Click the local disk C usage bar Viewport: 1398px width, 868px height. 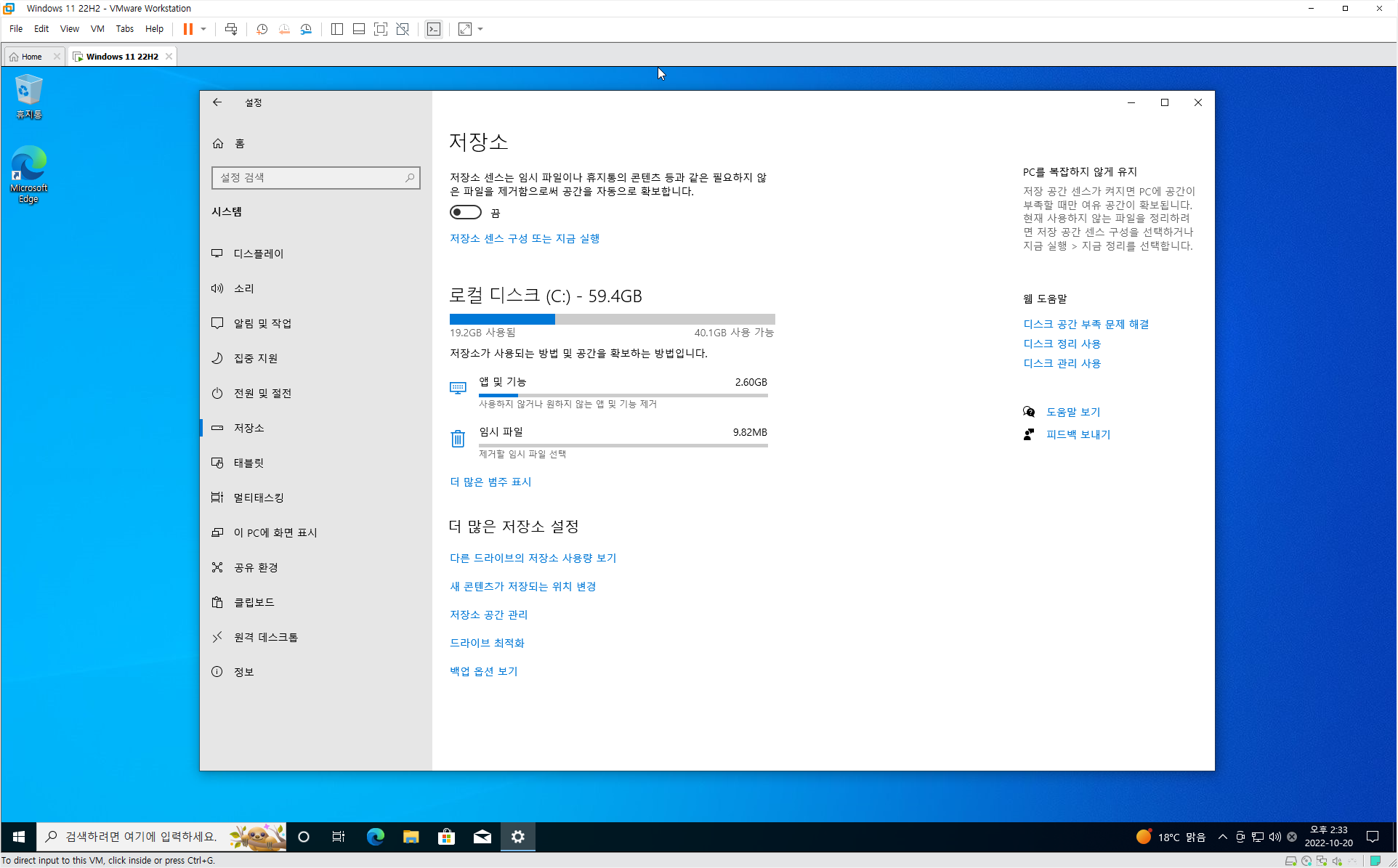coord(612,319)
